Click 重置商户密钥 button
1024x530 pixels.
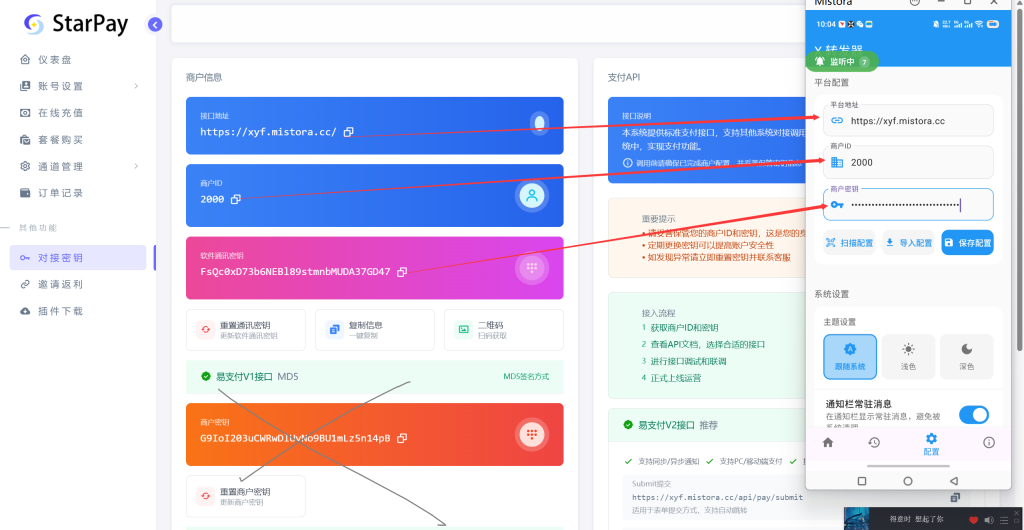point(246,496)
